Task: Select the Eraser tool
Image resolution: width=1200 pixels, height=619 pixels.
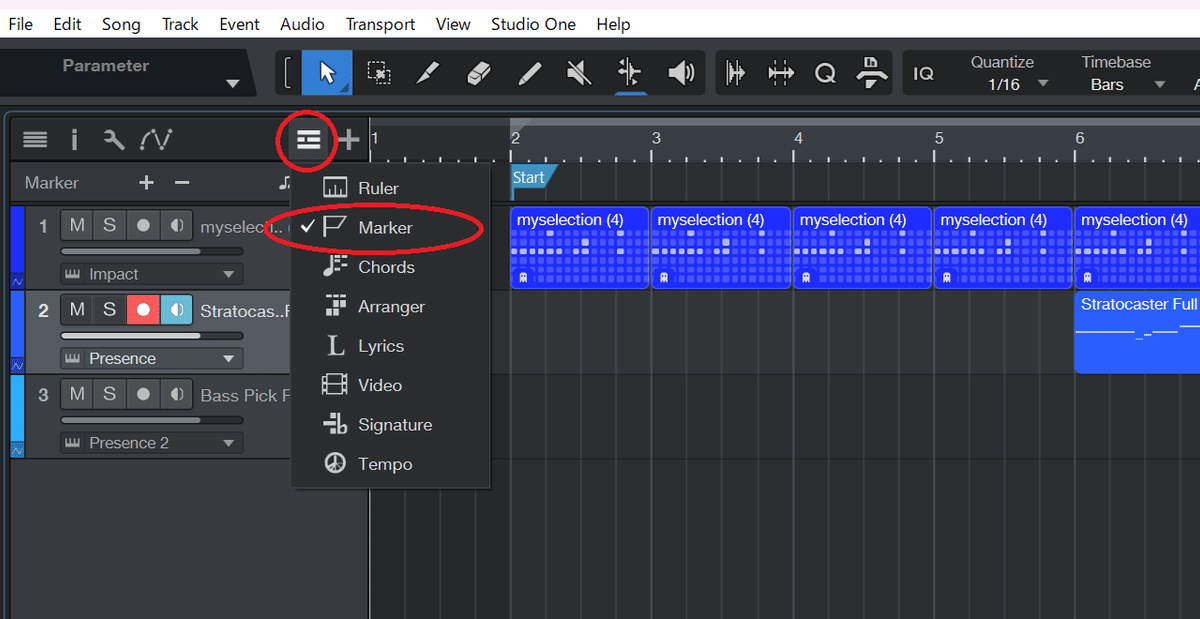Action: click(479, 72)
